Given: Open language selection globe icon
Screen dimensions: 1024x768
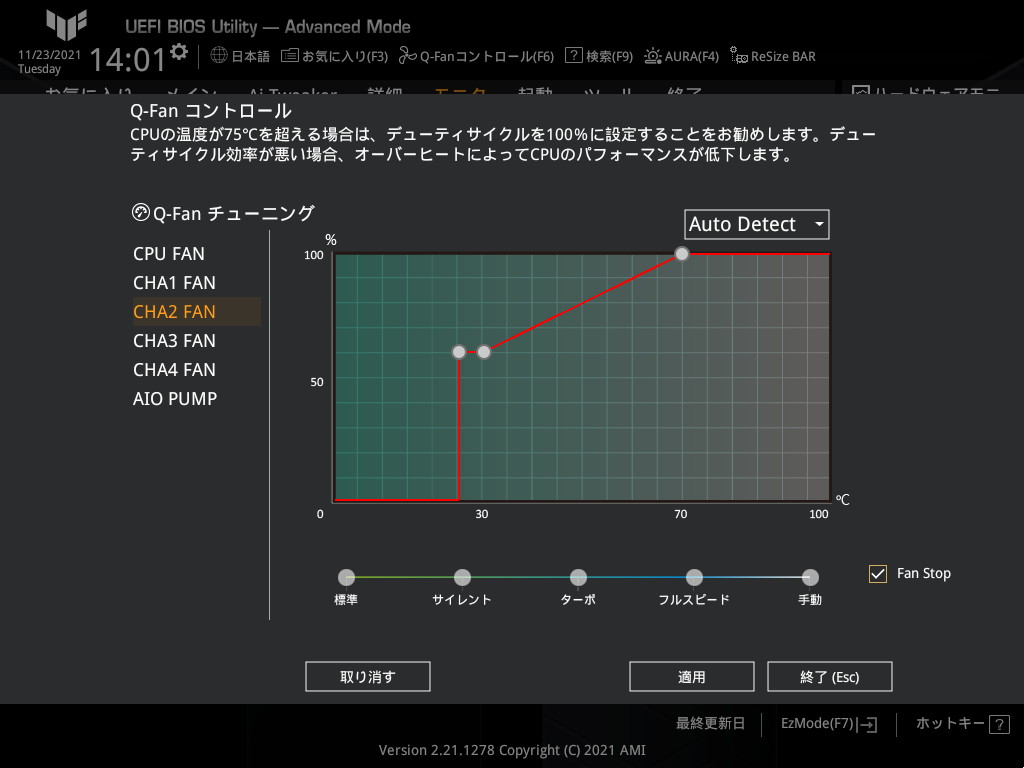Looking at the screenshot, I should click(219, 56).
